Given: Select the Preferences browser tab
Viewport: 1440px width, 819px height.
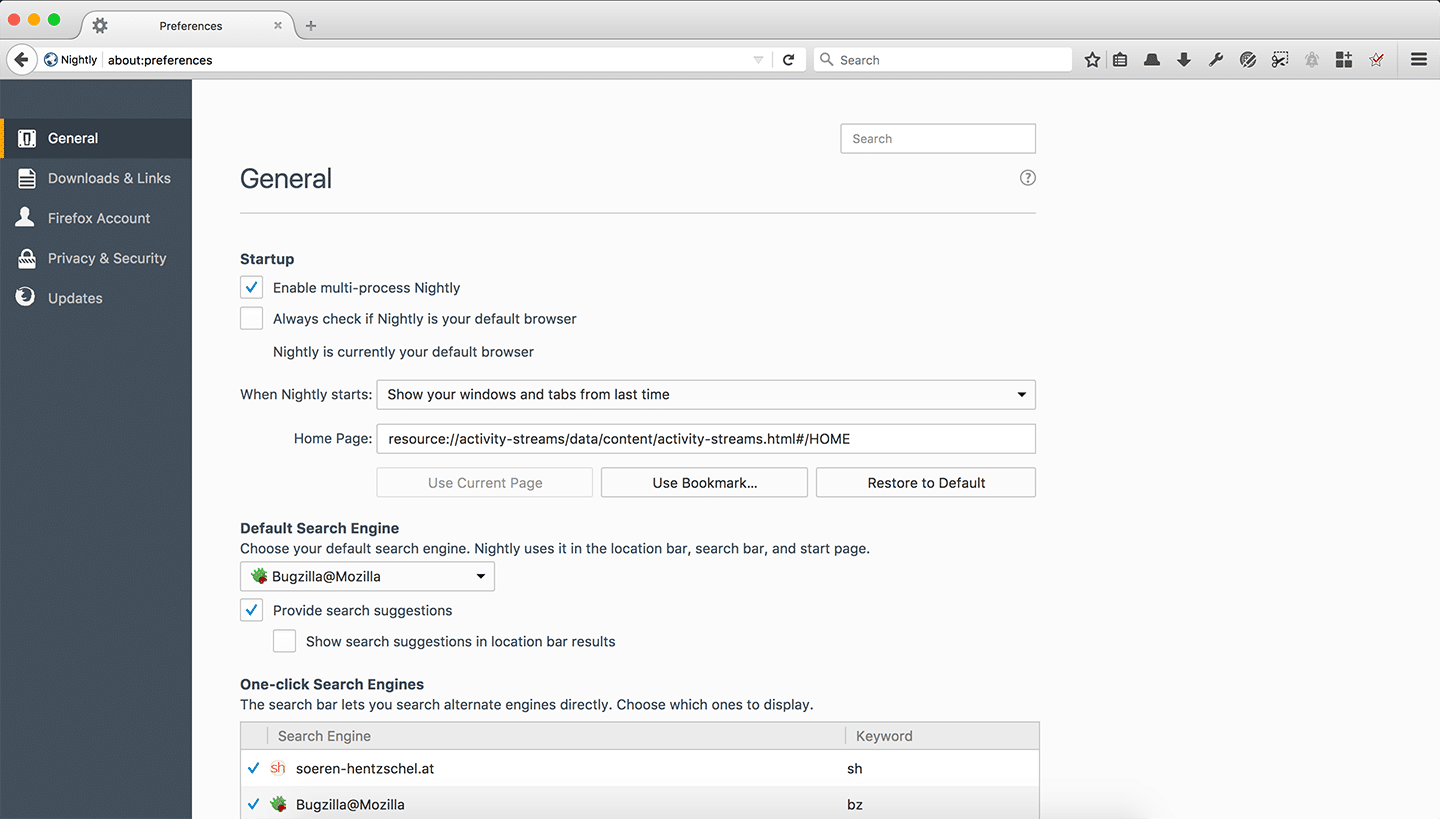Looking at the screenshot, I should 190,26.
